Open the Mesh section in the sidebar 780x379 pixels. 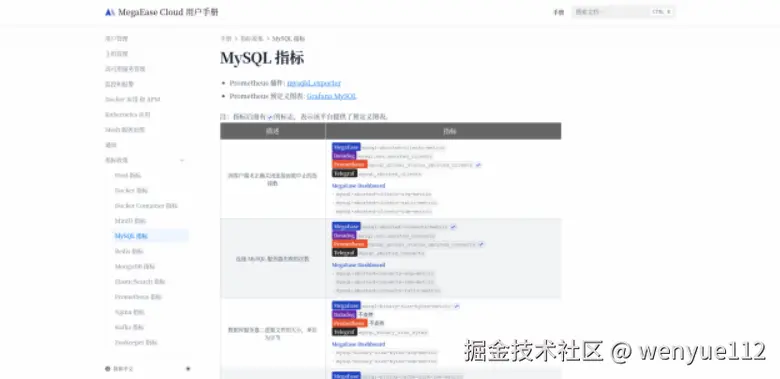[x=125, y=130]
